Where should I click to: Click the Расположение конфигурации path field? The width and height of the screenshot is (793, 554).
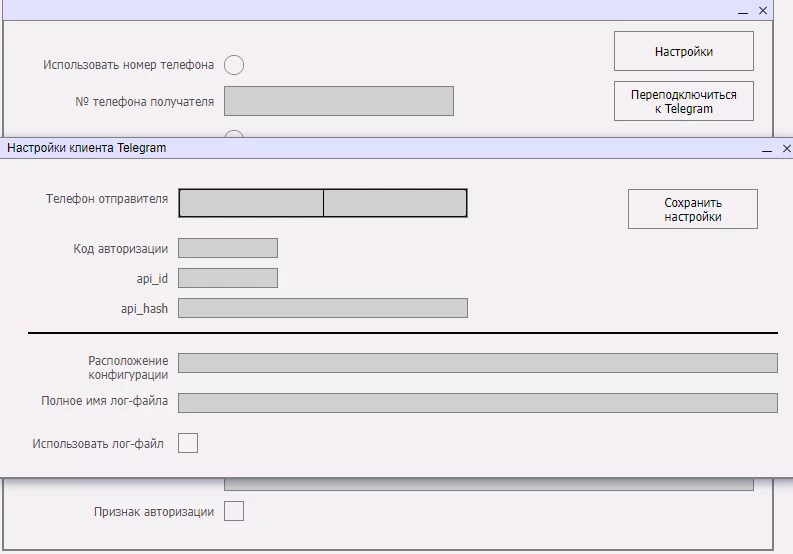coord(477,363)
